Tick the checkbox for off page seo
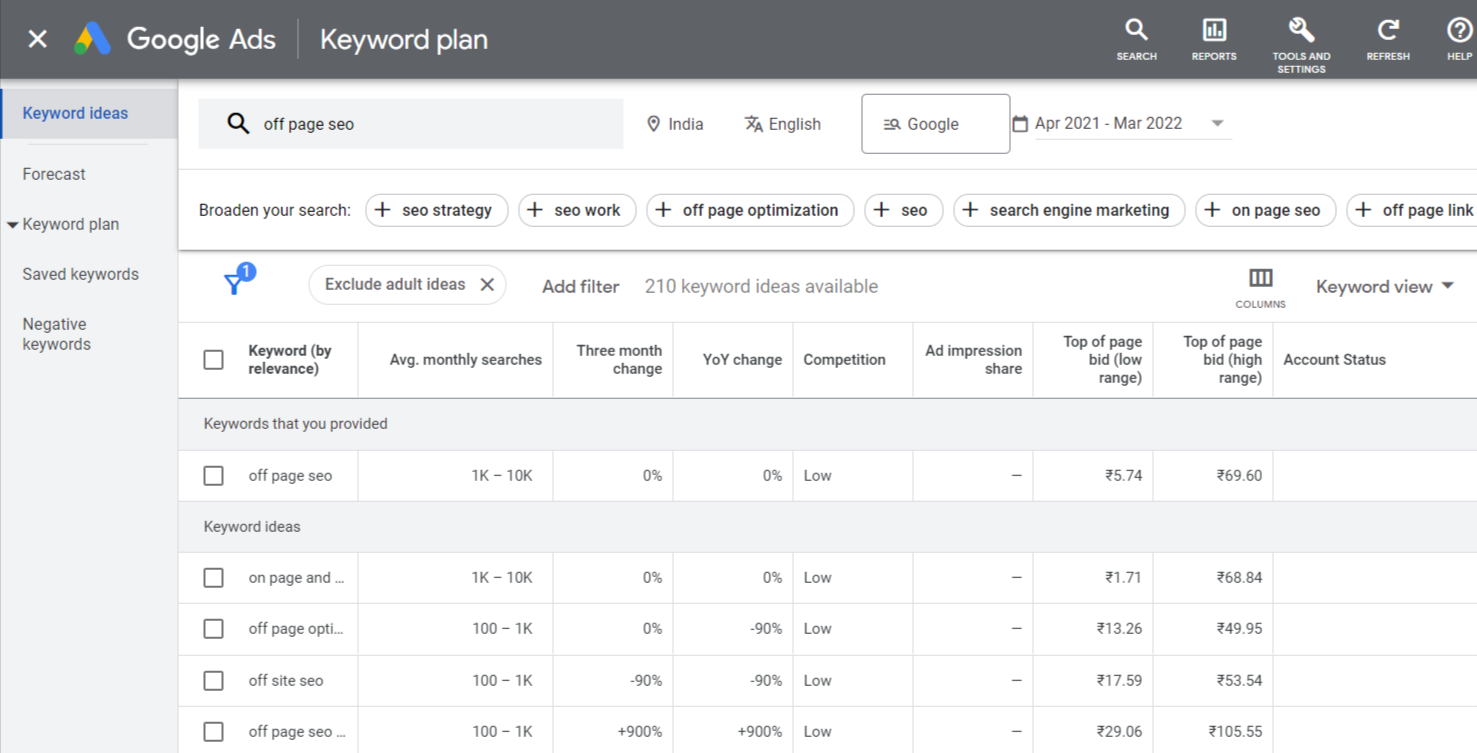The width and height of the screenshot is (1477, 753). click(x=214, y=476)
